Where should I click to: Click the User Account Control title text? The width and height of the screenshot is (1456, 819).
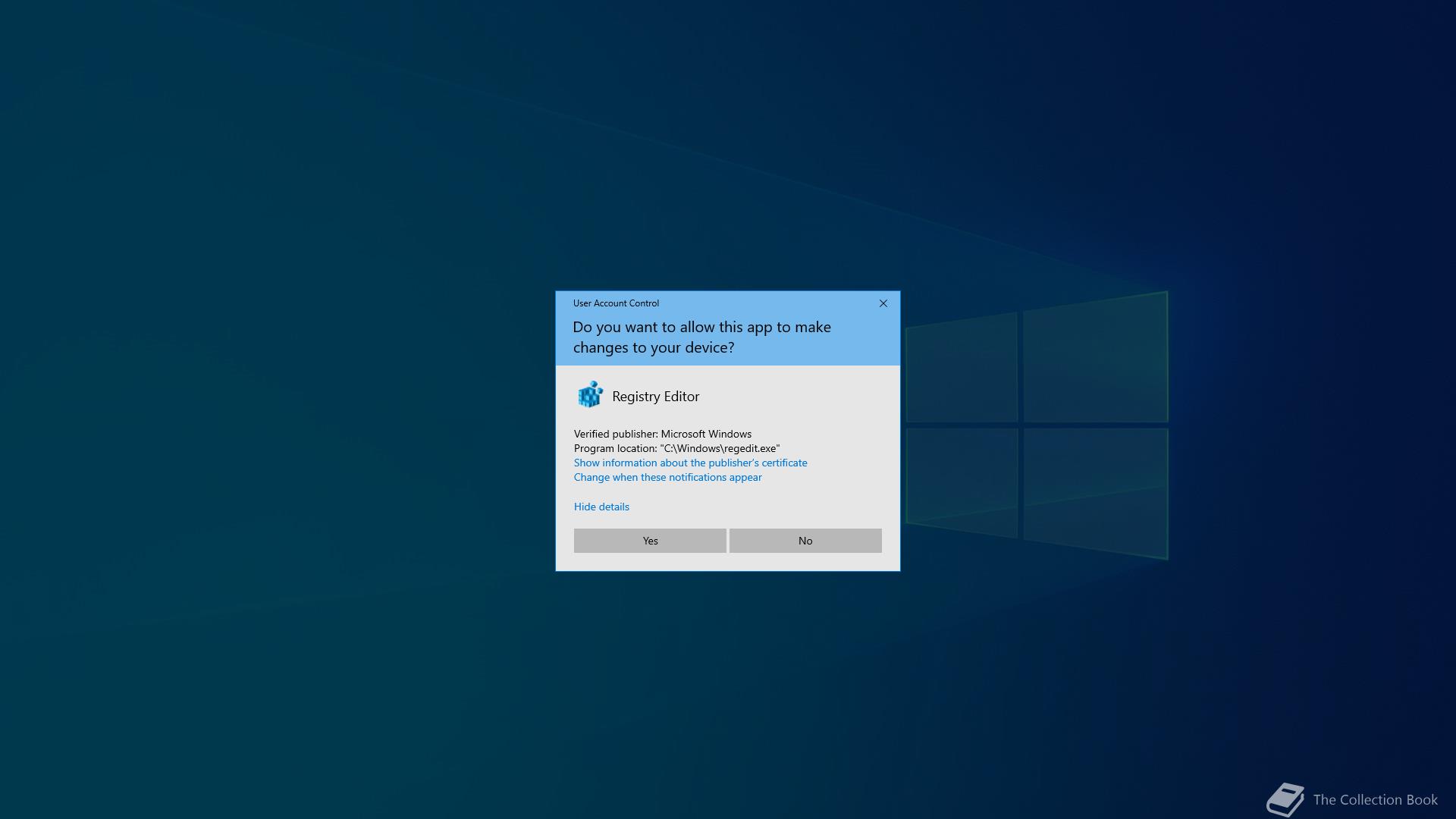[616, 303]
